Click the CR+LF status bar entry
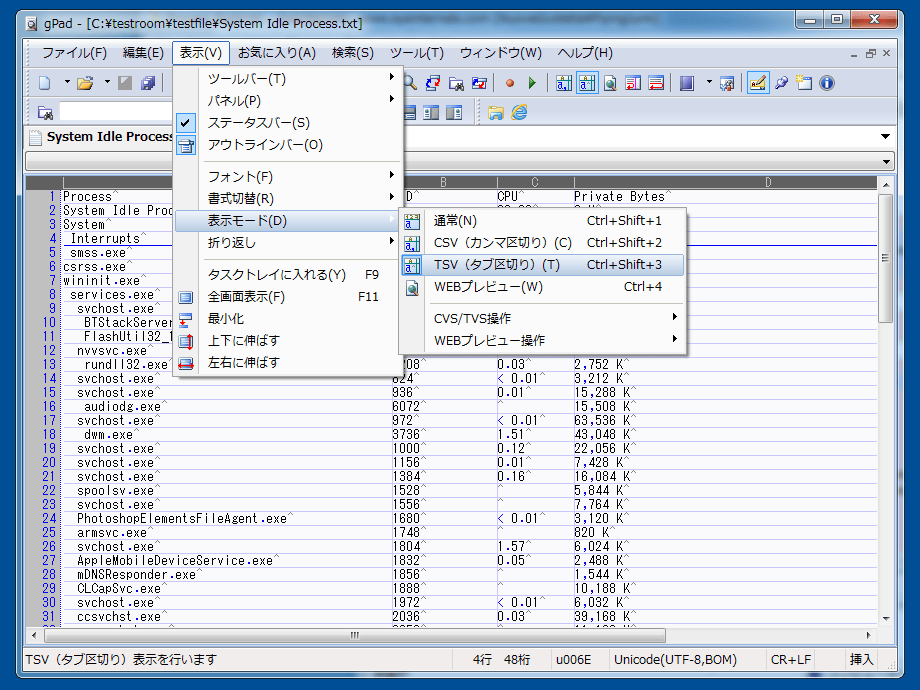Image resolution: width=920 pixels, height=690 pixels. 790,660
